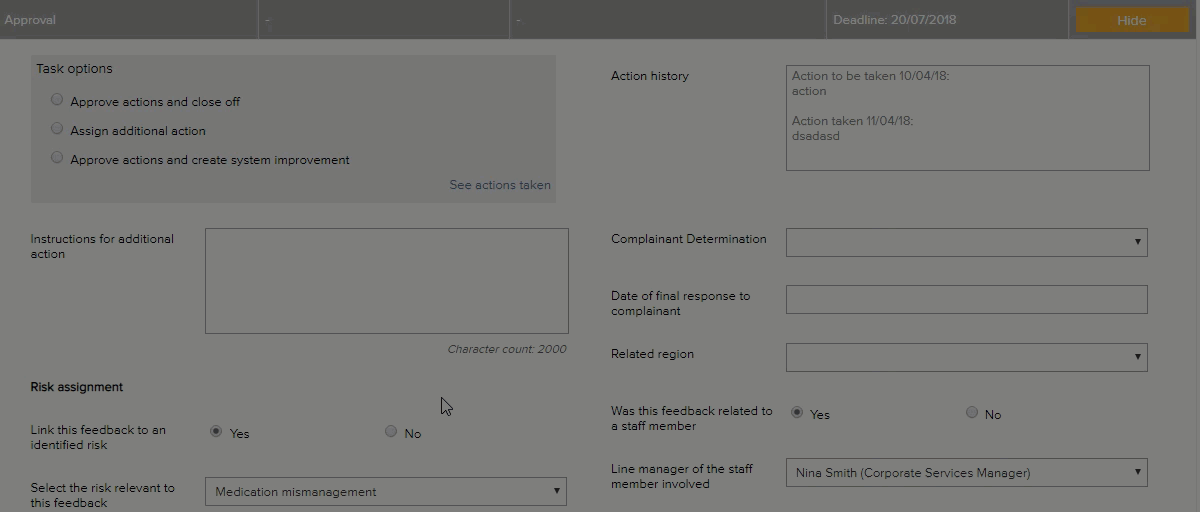The width and height of the screenshot is (1200, 512).
Task: Select Yes for link feedback to identified risk
Action: point(216,432)
